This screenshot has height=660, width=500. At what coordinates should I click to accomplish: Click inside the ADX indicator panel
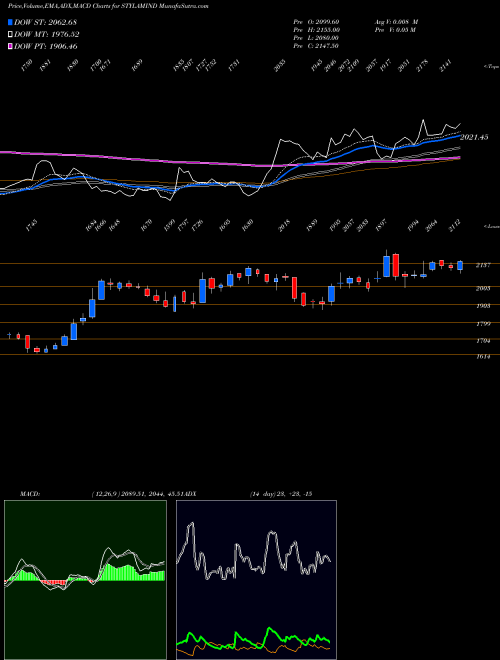[x=256, y=580]
